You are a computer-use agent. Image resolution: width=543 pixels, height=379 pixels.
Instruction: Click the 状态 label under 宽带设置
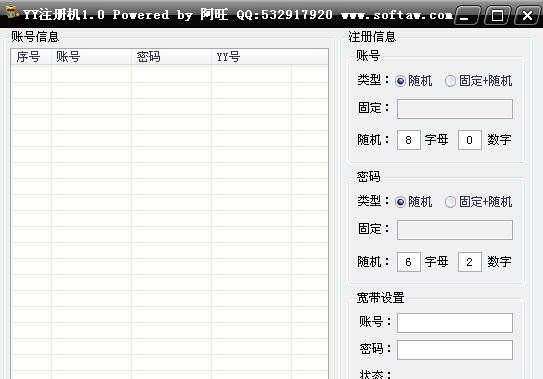(x=375, y=374)
